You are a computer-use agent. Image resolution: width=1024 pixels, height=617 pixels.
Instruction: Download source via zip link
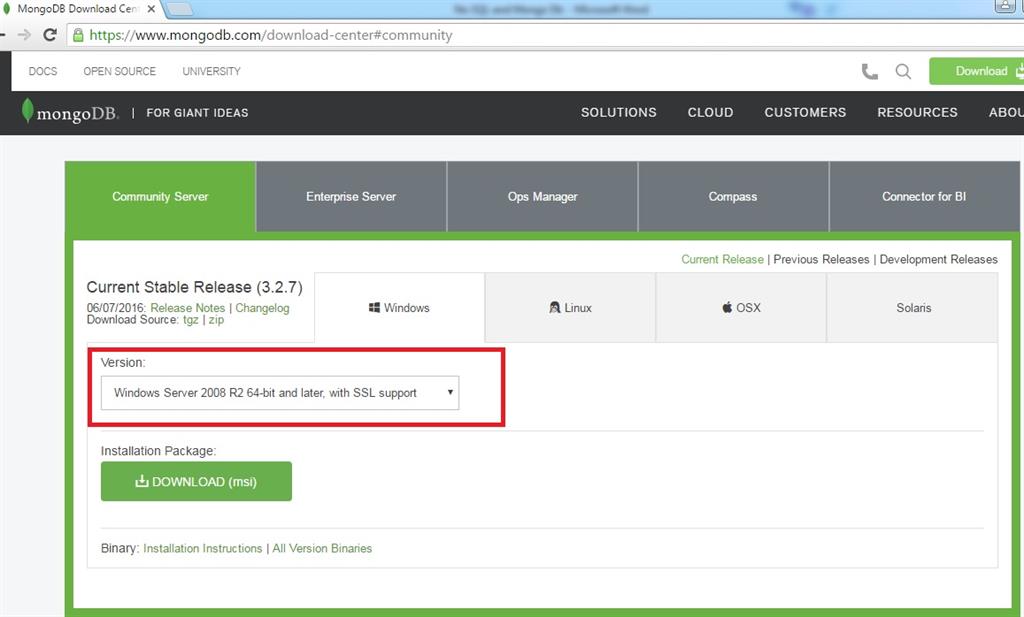point(216,320)
